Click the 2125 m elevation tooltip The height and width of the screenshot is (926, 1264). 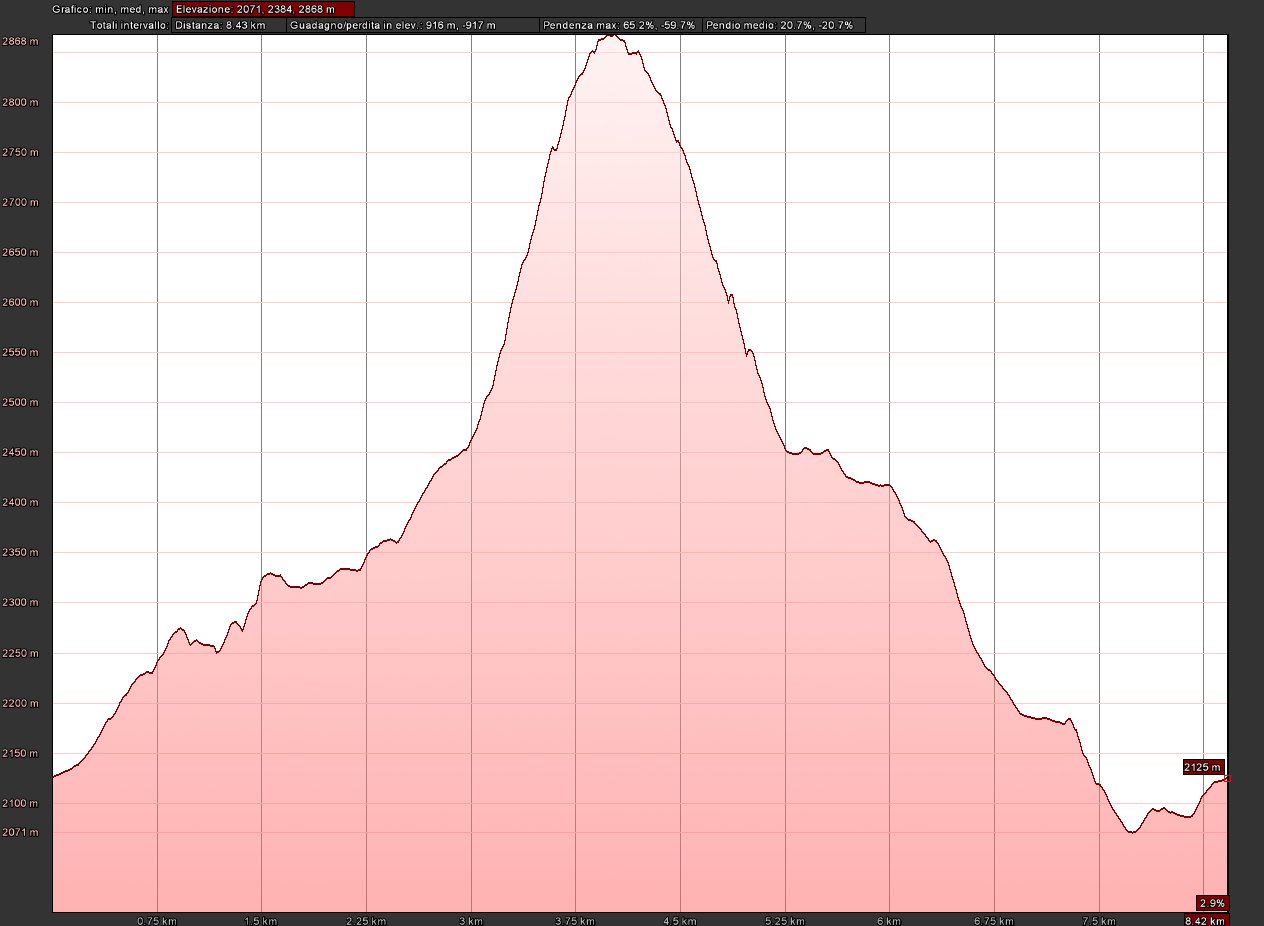(1203, 767)
